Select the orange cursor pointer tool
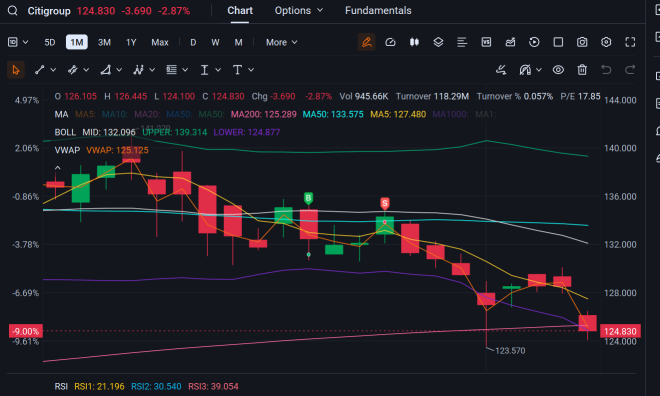660x396 pixels. click(16, 70)
